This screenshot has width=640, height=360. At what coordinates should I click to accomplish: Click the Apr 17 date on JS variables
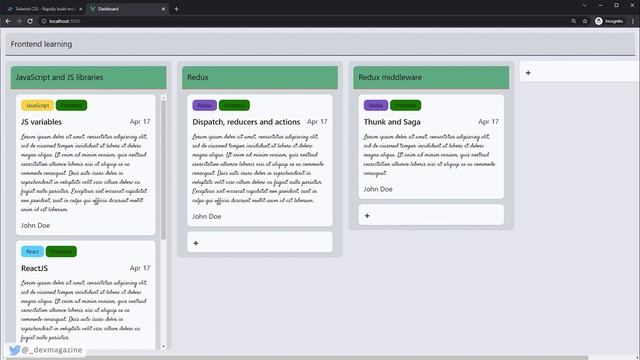click(x=140, y=122)
